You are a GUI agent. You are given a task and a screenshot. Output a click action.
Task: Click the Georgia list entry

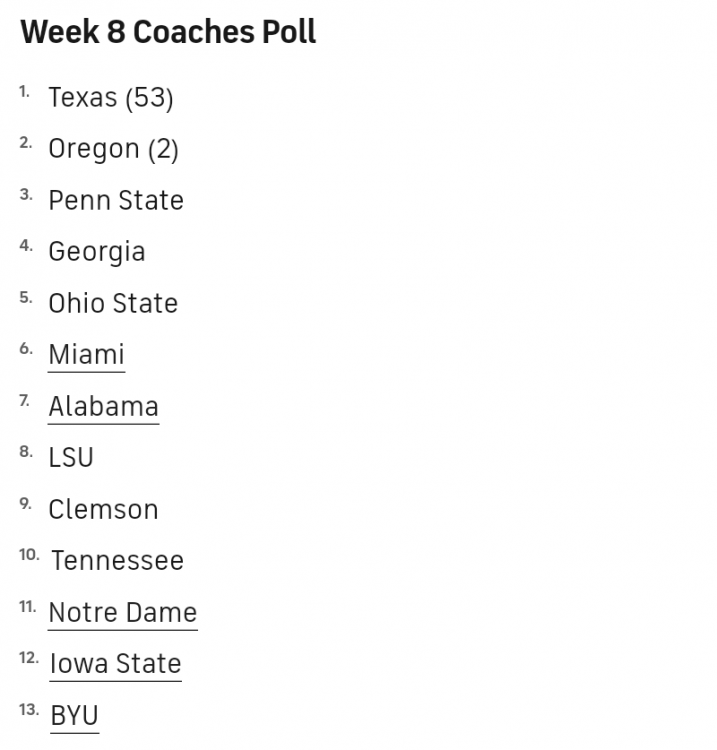click(97, 252)
